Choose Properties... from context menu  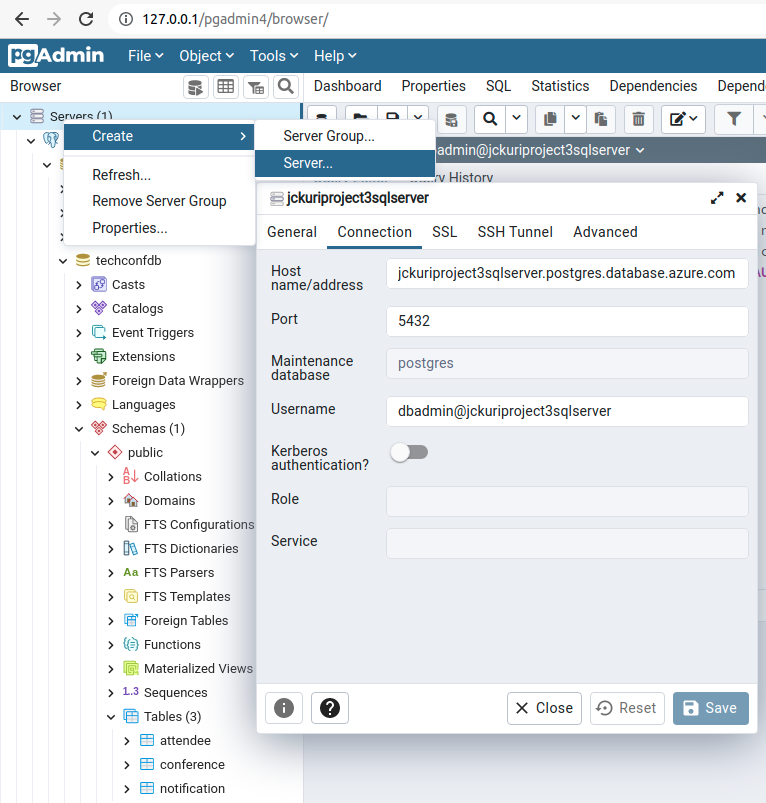(x=159, y=228)
